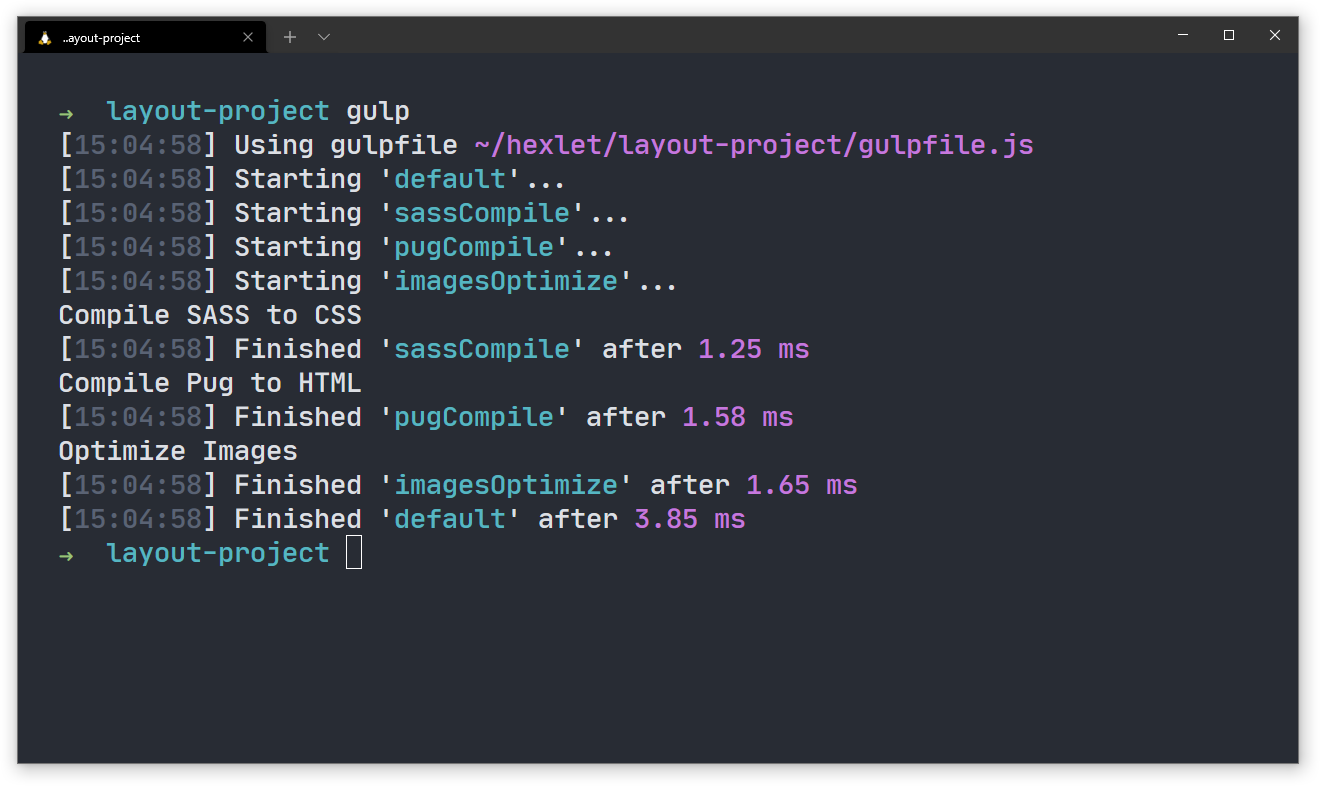
Task: Click the 1.25 ms sassCompile duration
Action: (x=754, y=349)
